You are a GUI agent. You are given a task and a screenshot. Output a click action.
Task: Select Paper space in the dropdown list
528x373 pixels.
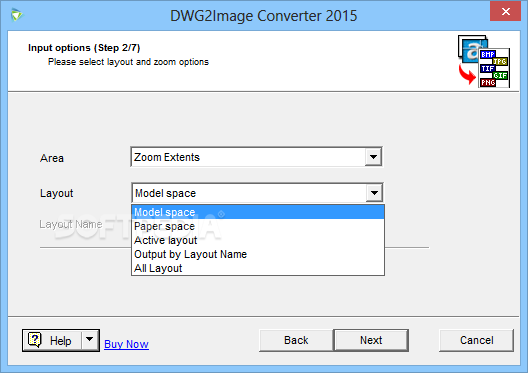[x=258, y=226]
